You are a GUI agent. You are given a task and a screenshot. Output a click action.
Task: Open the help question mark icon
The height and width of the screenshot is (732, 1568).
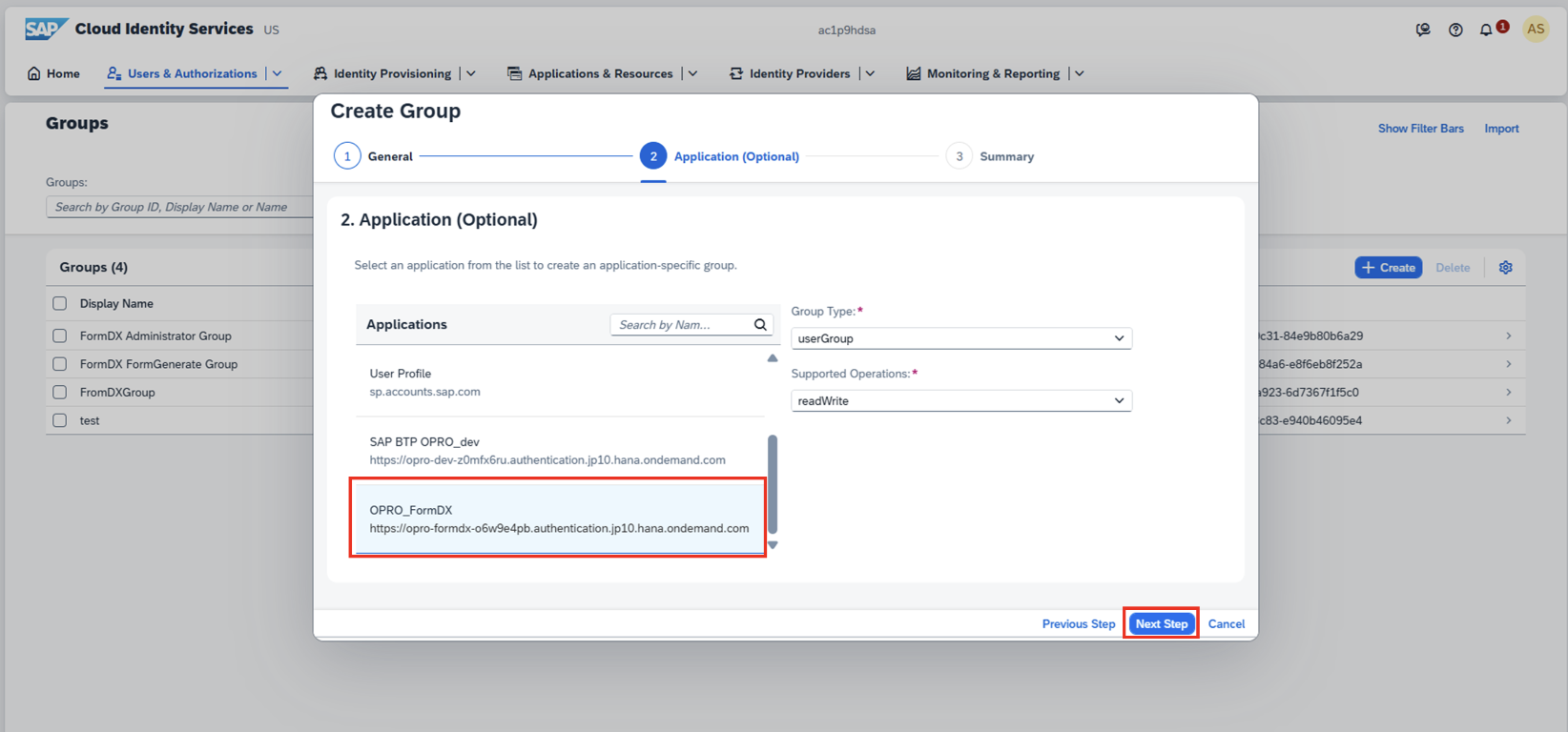pos(1455,30)
